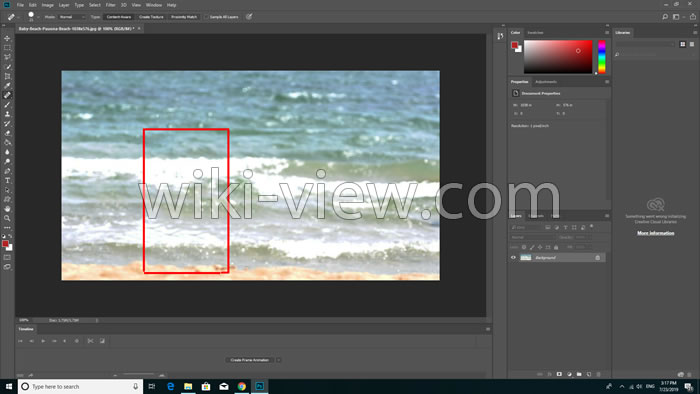Open the Image menu
The height and width of the screenshot is (394, 700).
tap(47, 5)
